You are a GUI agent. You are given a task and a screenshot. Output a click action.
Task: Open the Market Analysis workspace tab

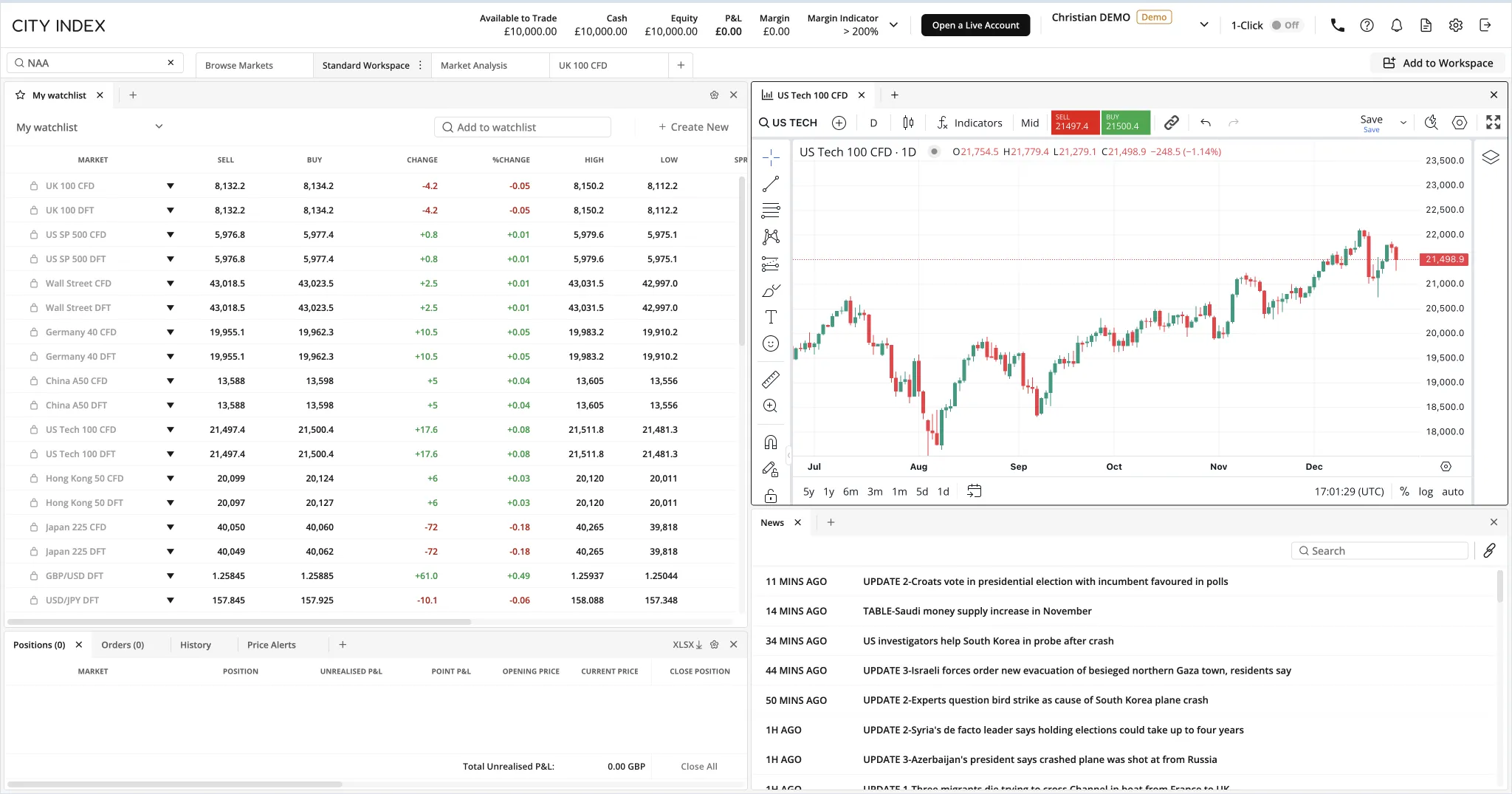473,65
